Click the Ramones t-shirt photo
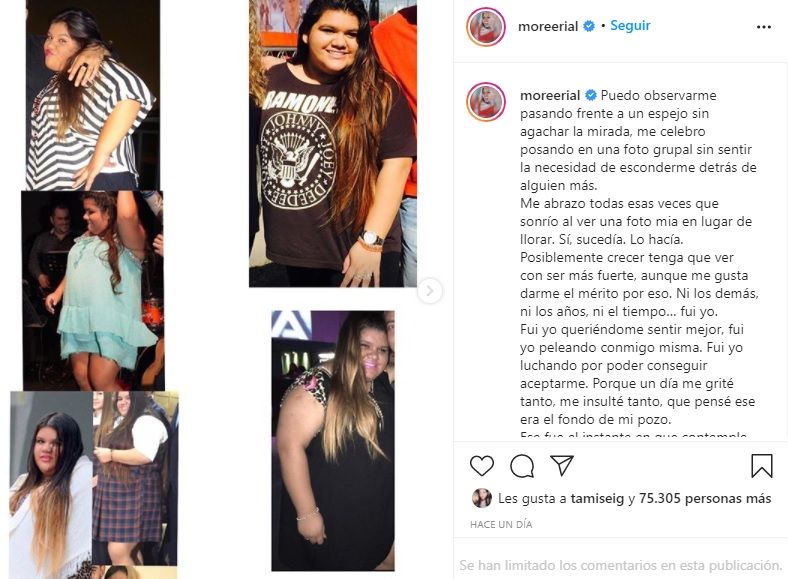Image resolution: width=788 pixels, height=579 pixels. click(333, 143)
